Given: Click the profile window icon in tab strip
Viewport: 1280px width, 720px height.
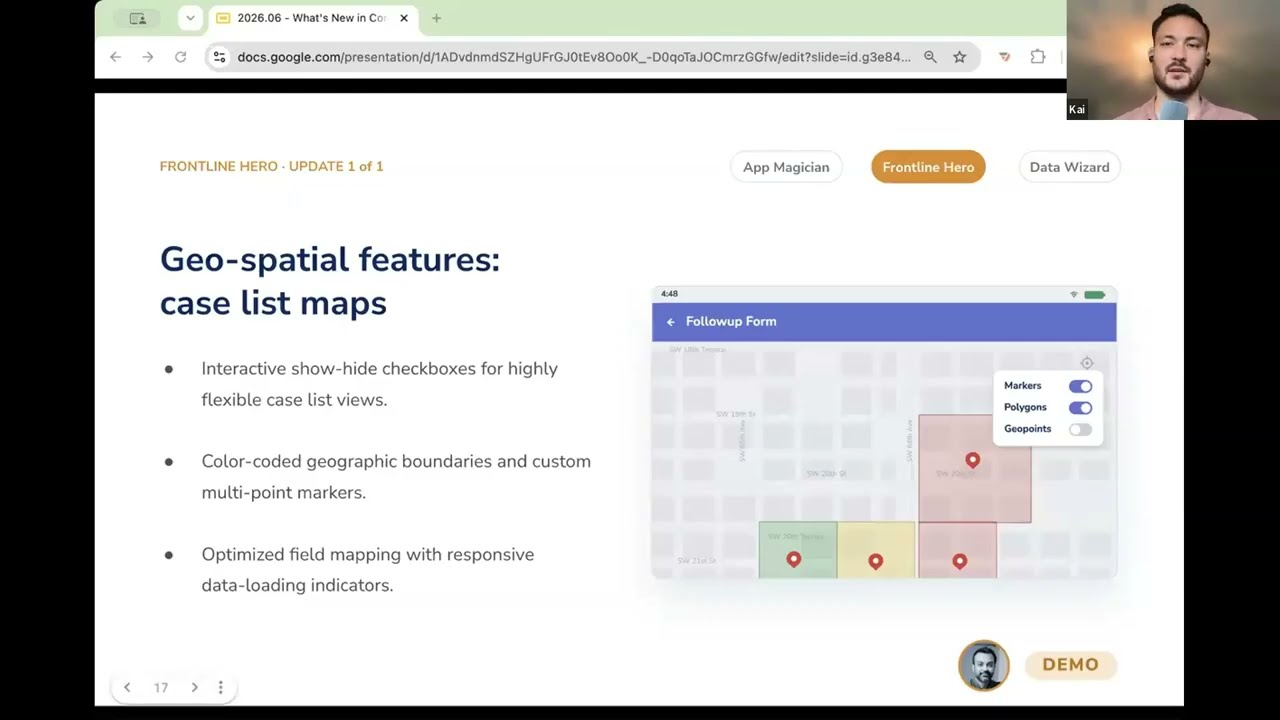Looking at the screenshot, I should (x=138, y=18).
